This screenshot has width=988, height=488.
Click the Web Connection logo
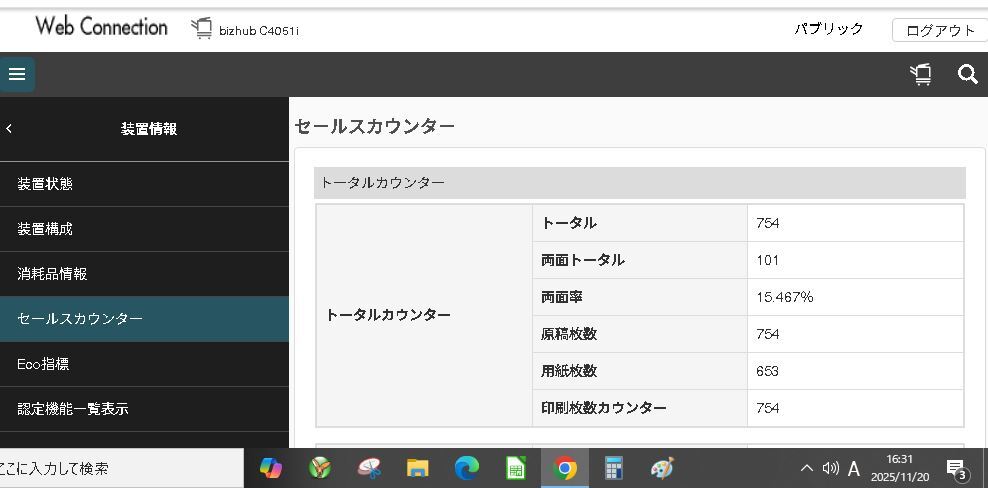[x=101, y=27]
